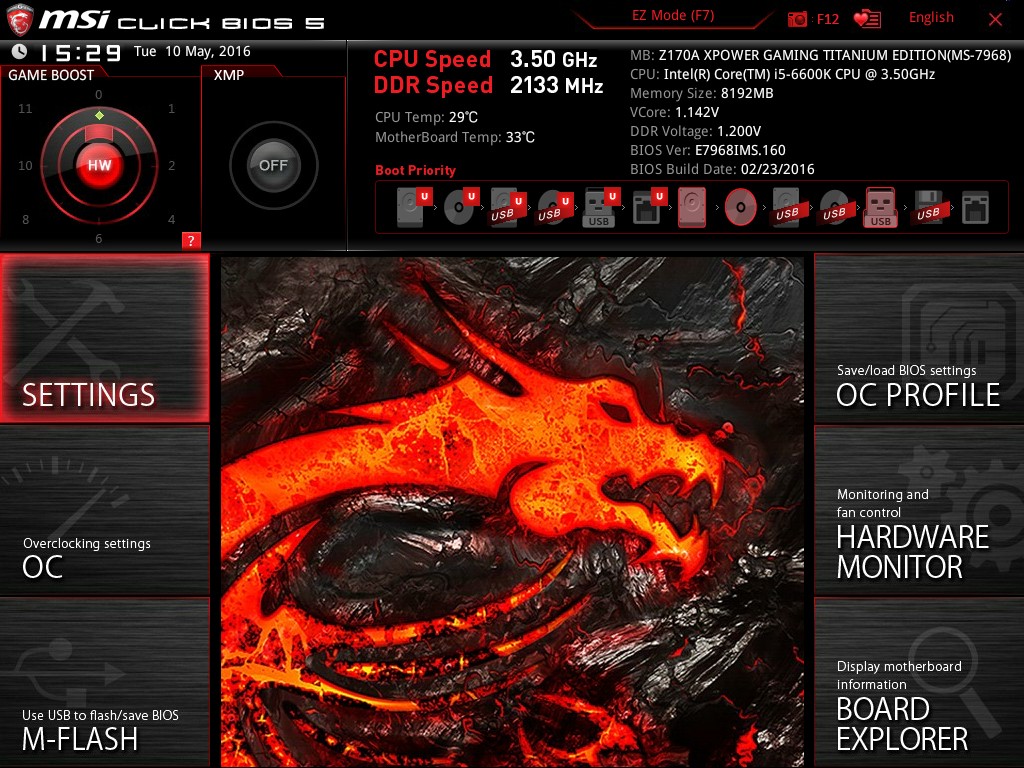Select the highlighted legacy USB key boot icon
Image resolution: width=1024 pixels, height=768 pixels.
point(880,207)
